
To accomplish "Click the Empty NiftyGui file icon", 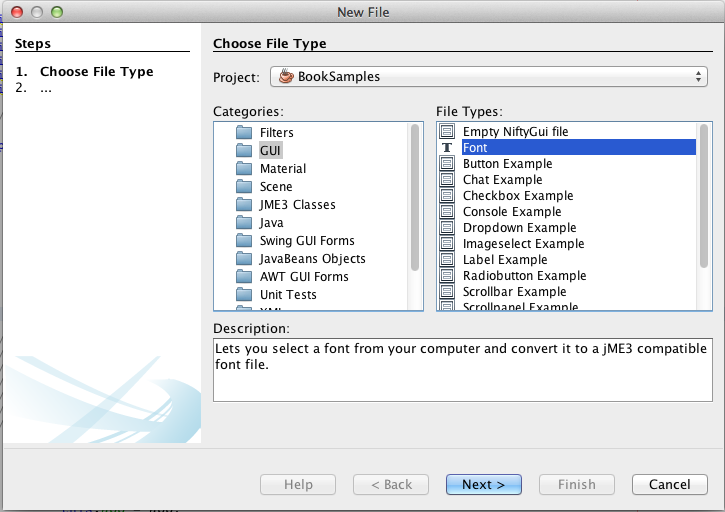I will point(447,132).
